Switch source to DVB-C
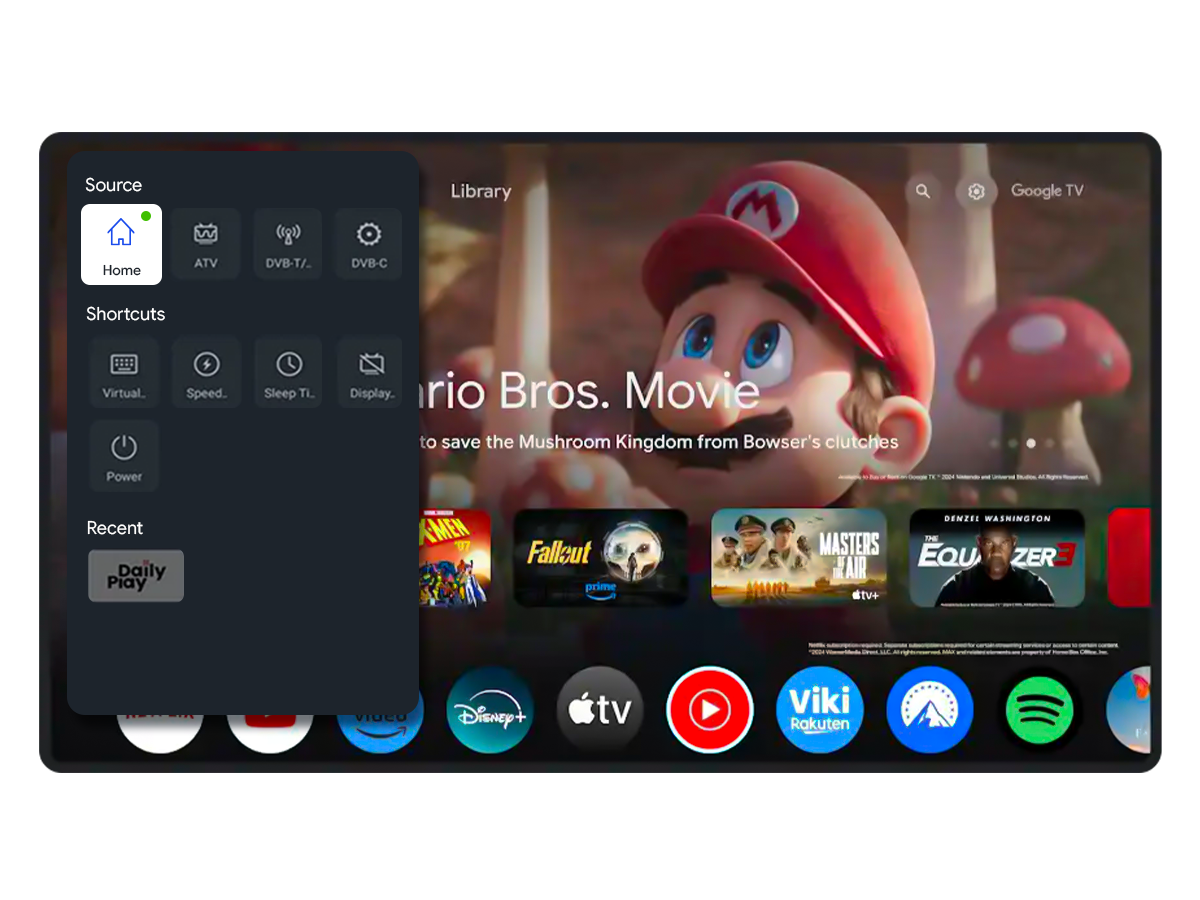Viewport: 1200px width, 900px height. (x=369, y=243)
